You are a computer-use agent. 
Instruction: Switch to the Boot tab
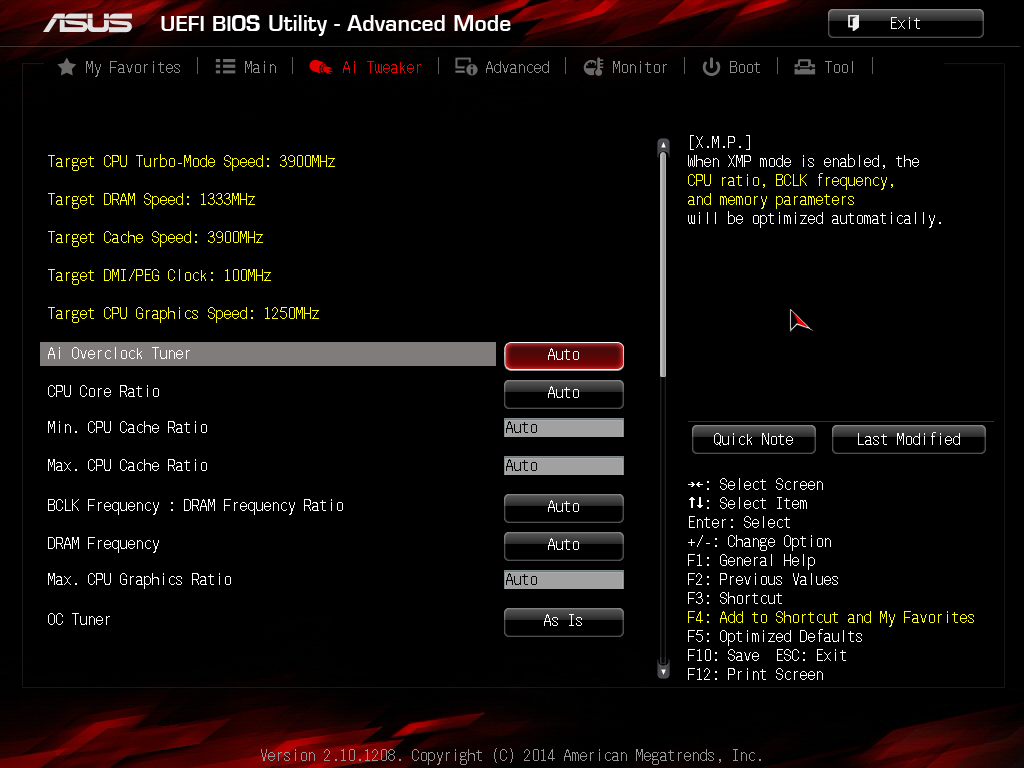coord(744,67)
